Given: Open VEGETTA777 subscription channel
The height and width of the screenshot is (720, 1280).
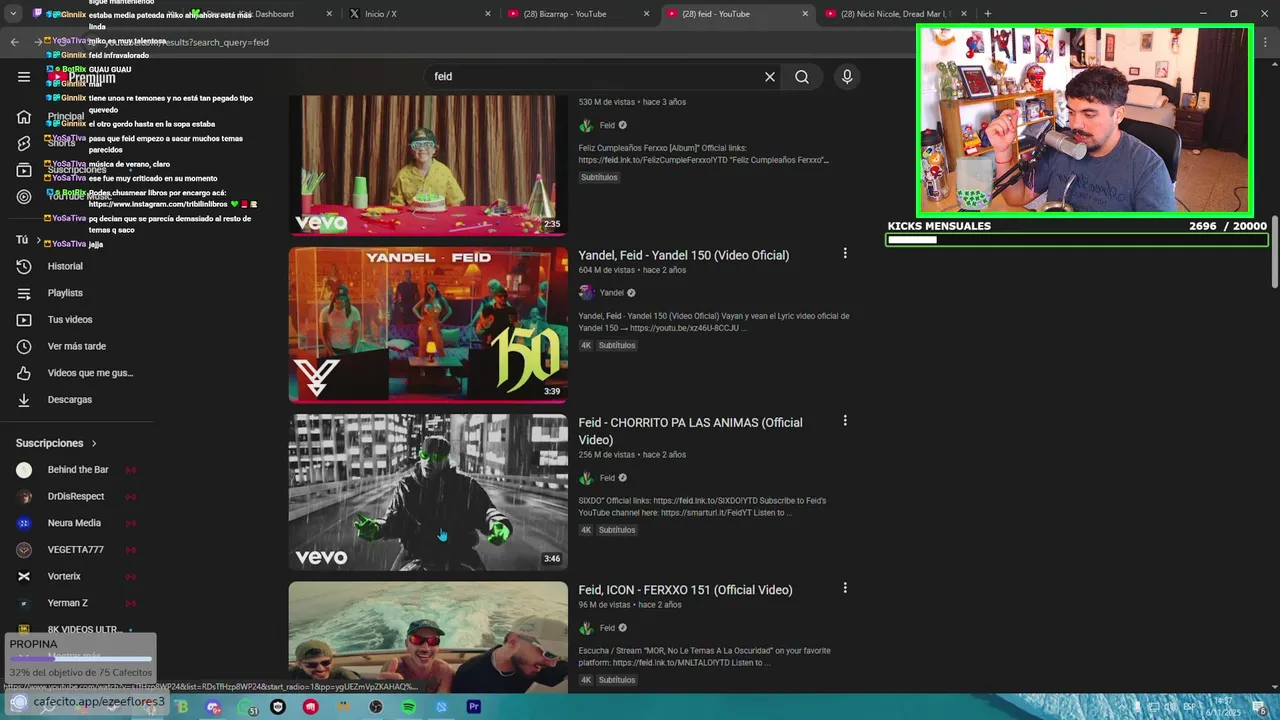Looking at the screenshot, I should click(x=76, y=550).
